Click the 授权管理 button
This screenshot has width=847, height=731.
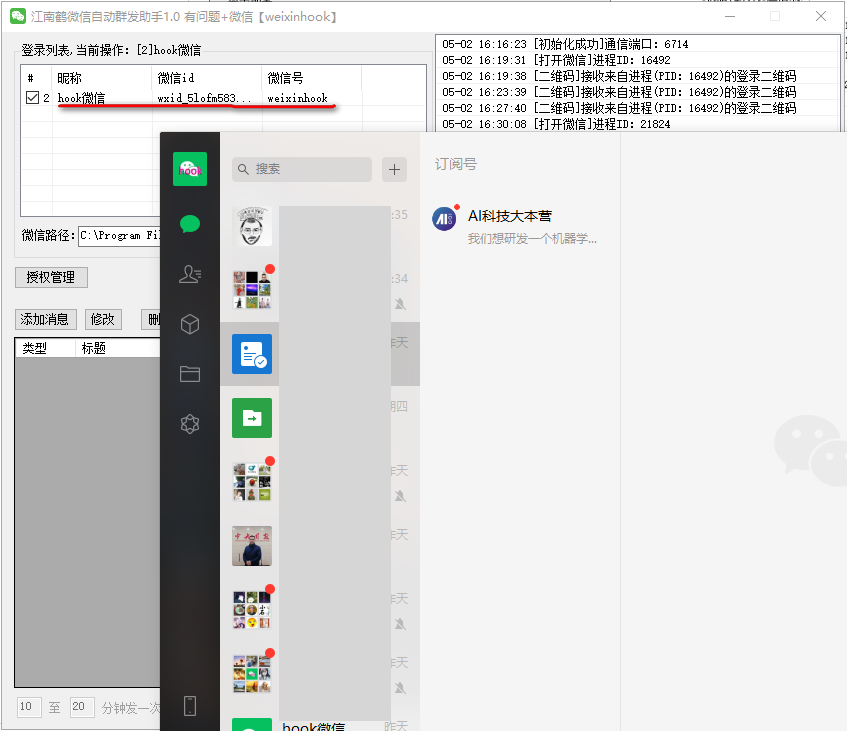51,277
